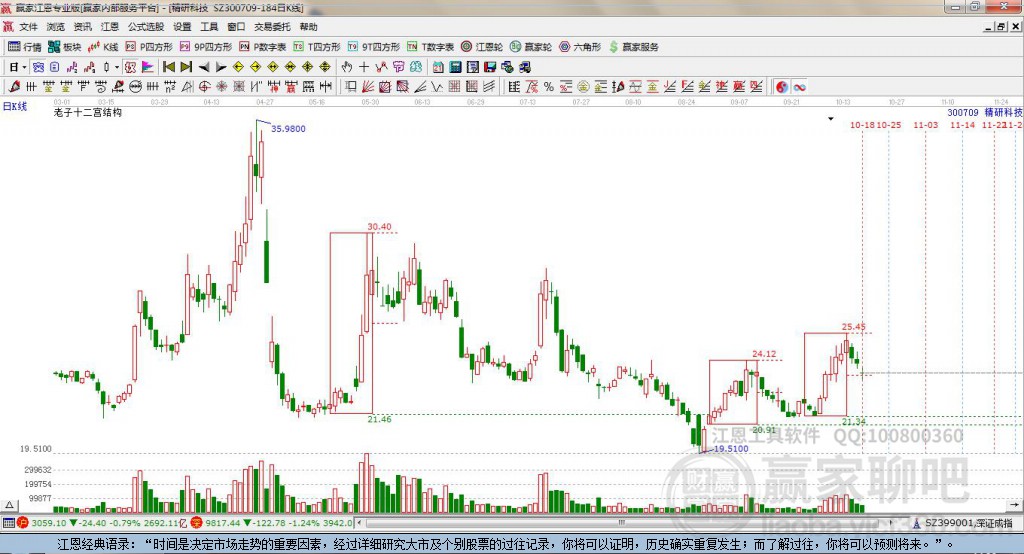Click the red-blue yin-yang icon
Screen dimensions: 1024x554
(782, 87)
